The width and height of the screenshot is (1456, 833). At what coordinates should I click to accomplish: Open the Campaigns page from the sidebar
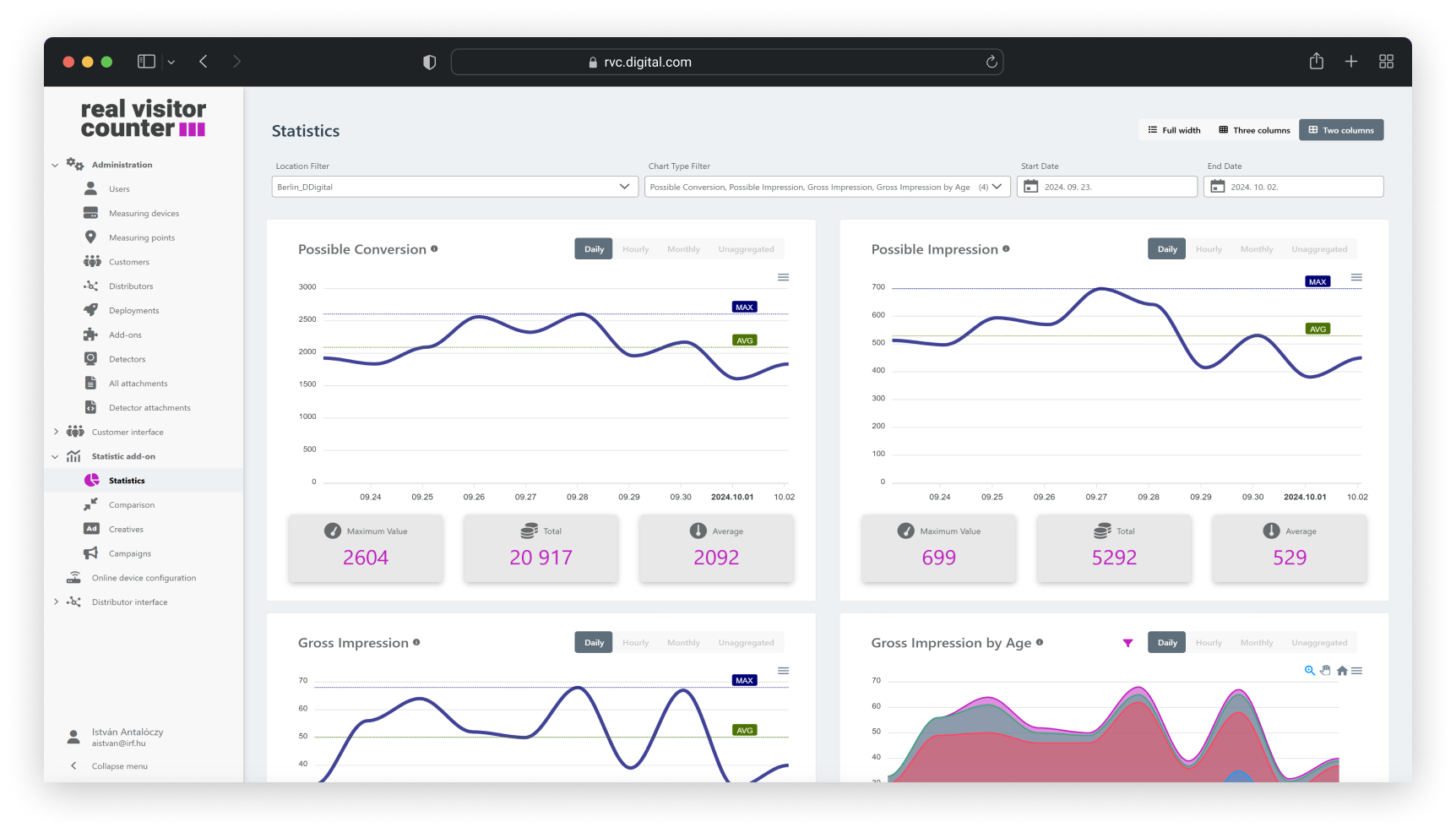(128, 553)
